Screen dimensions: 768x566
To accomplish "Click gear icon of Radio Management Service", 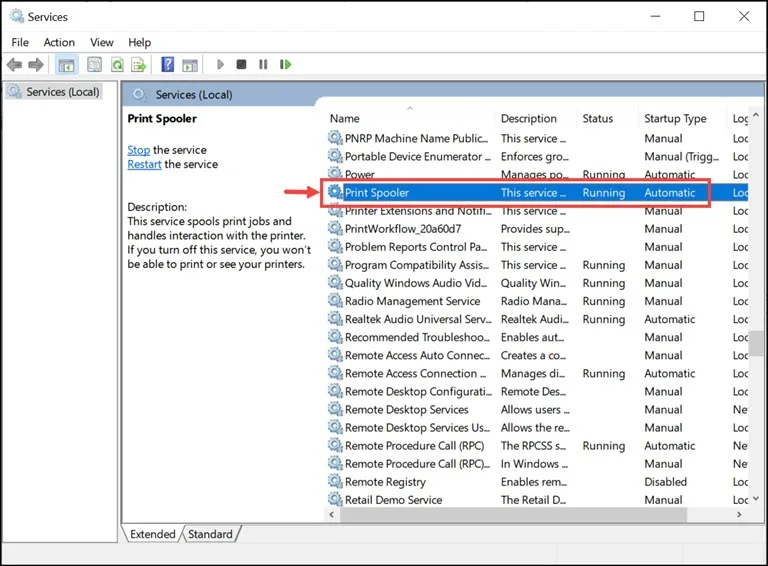I will pos(335,301).
